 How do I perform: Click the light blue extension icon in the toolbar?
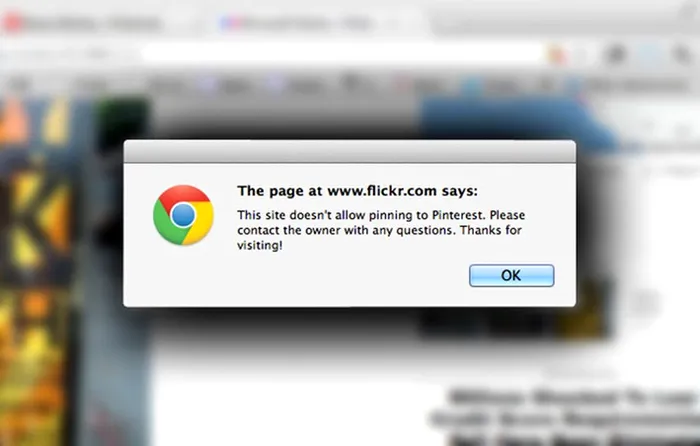pyautogui.click(x=649, y=54)
